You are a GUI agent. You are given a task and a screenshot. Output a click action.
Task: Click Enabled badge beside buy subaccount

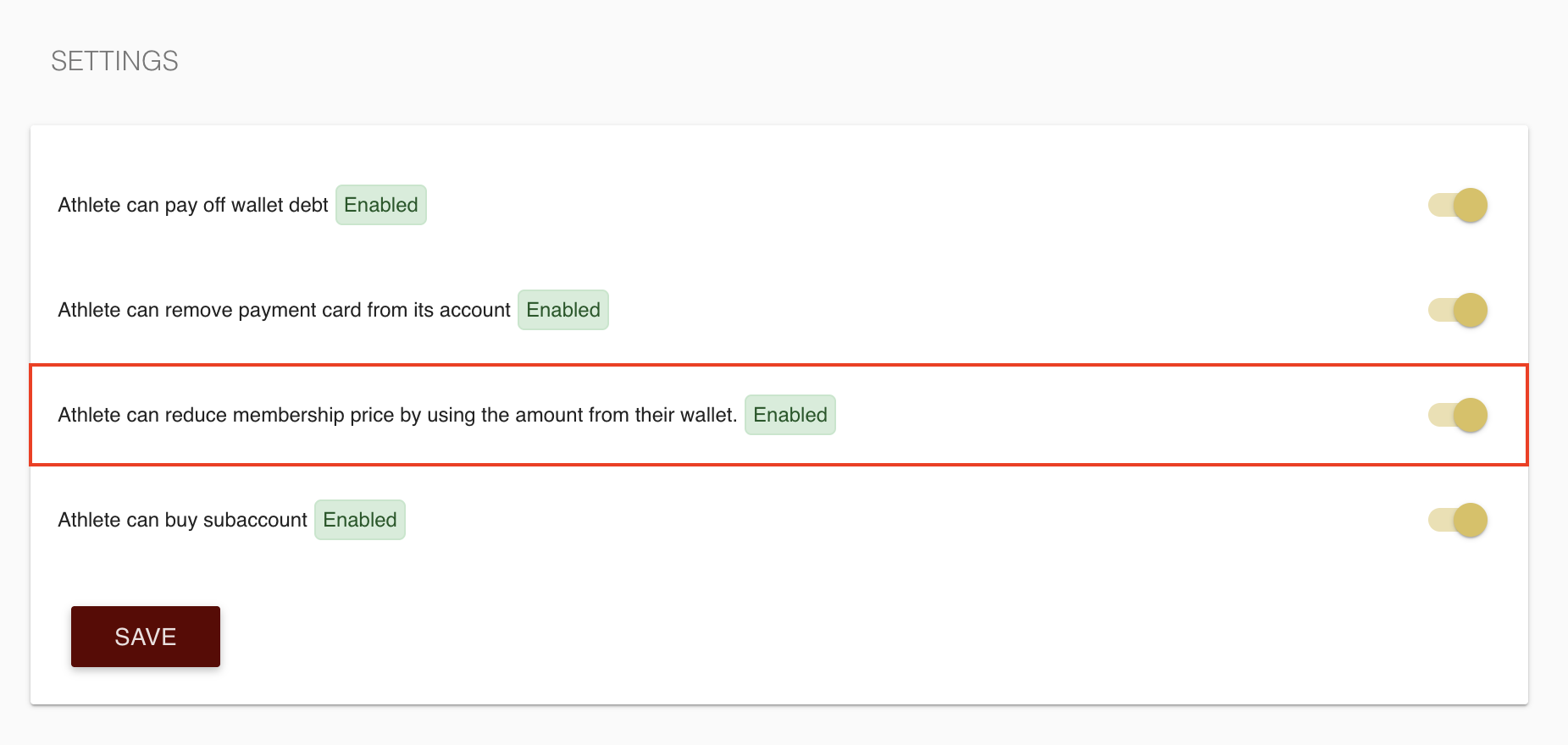coord(360,520)
